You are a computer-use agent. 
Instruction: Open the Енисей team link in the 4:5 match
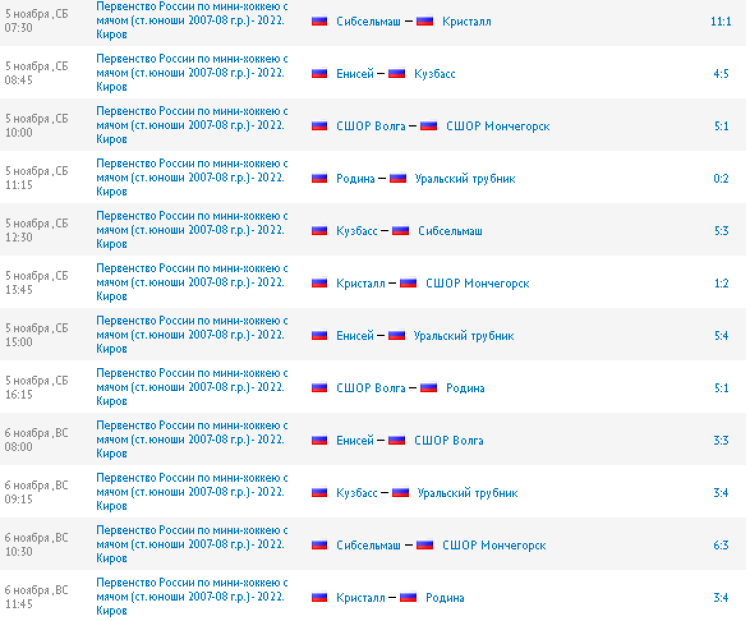click(355, 74)
